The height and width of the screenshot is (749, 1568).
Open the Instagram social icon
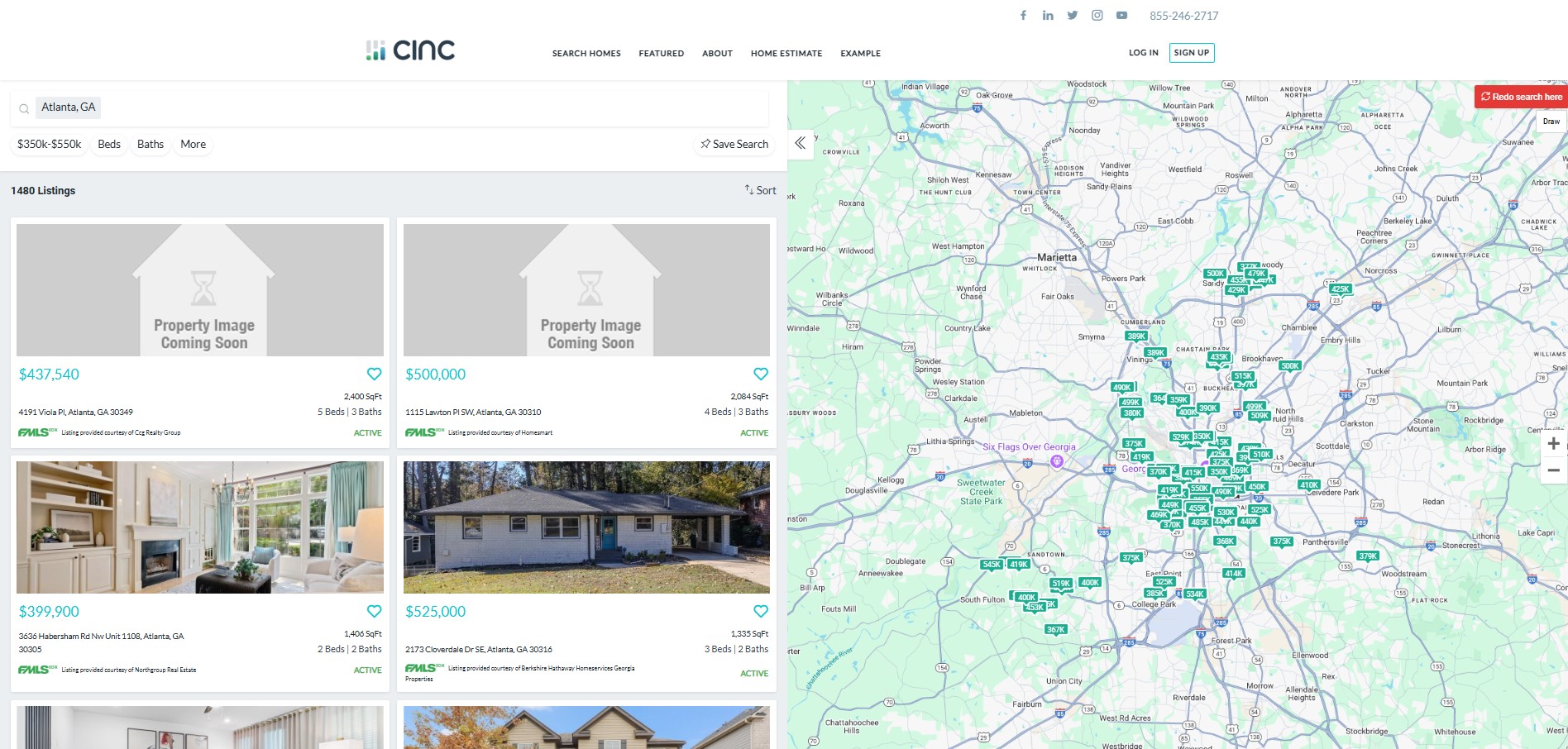click(1097, 15)
